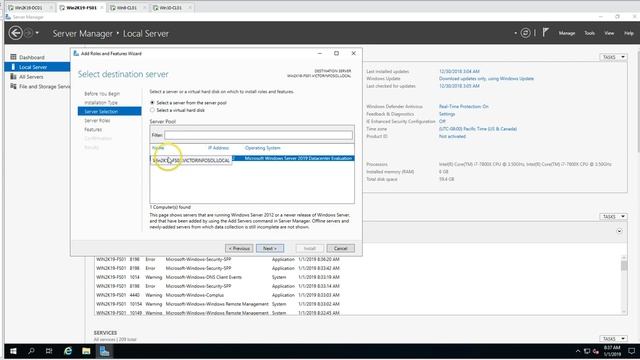Select Dashboard in the left navigation
This screenshot has height=360, width=640.
32,57
